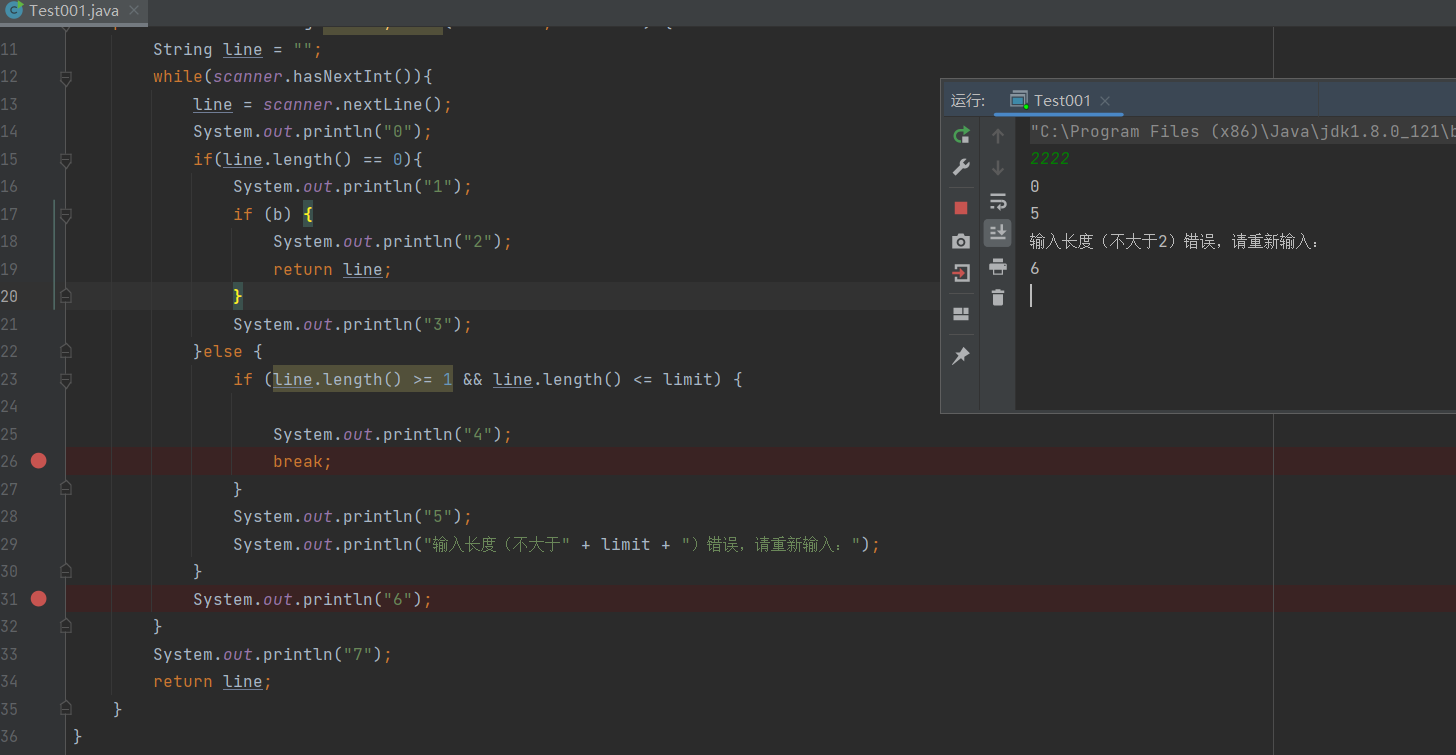Close the Test001.java editor tab
Viewport: 1456px width, 755px height.
tap(134, 11)
